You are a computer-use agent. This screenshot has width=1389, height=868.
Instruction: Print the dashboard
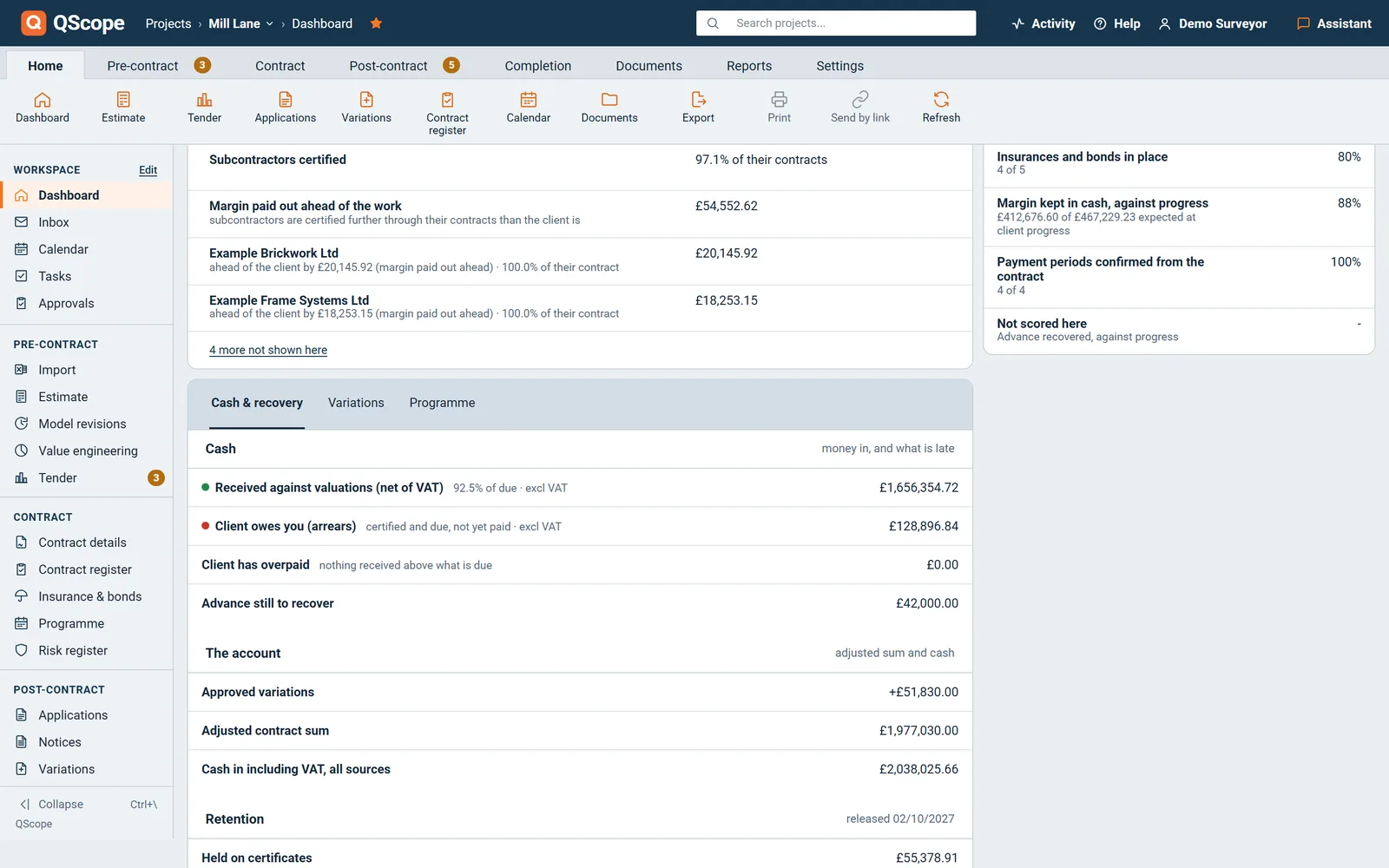point(779,108)
